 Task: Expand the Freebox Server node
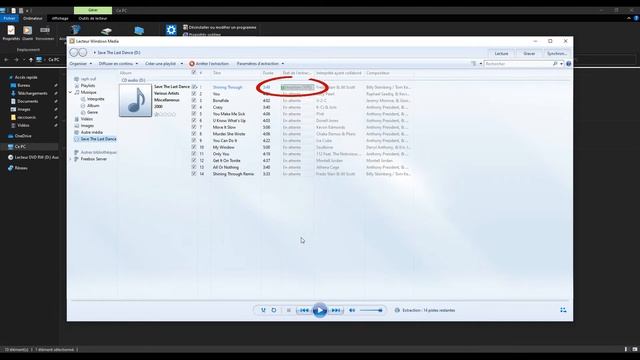click(71, 159)
